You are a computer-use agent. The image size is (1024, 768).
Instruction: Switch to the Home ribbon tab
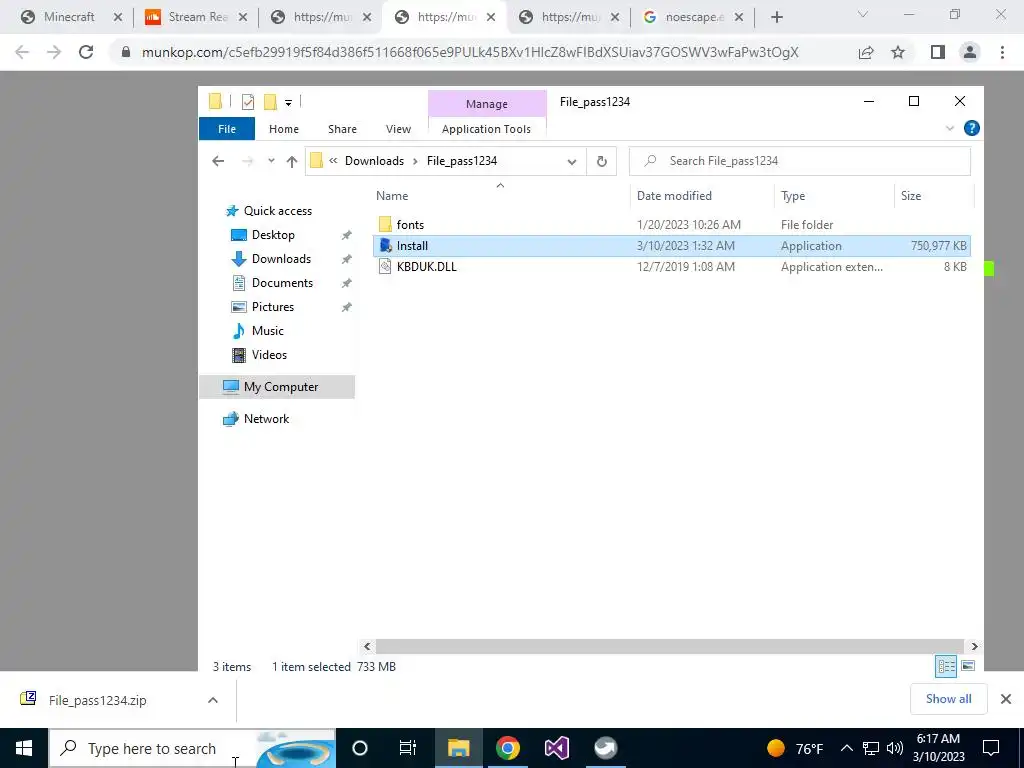pos(283,129)
